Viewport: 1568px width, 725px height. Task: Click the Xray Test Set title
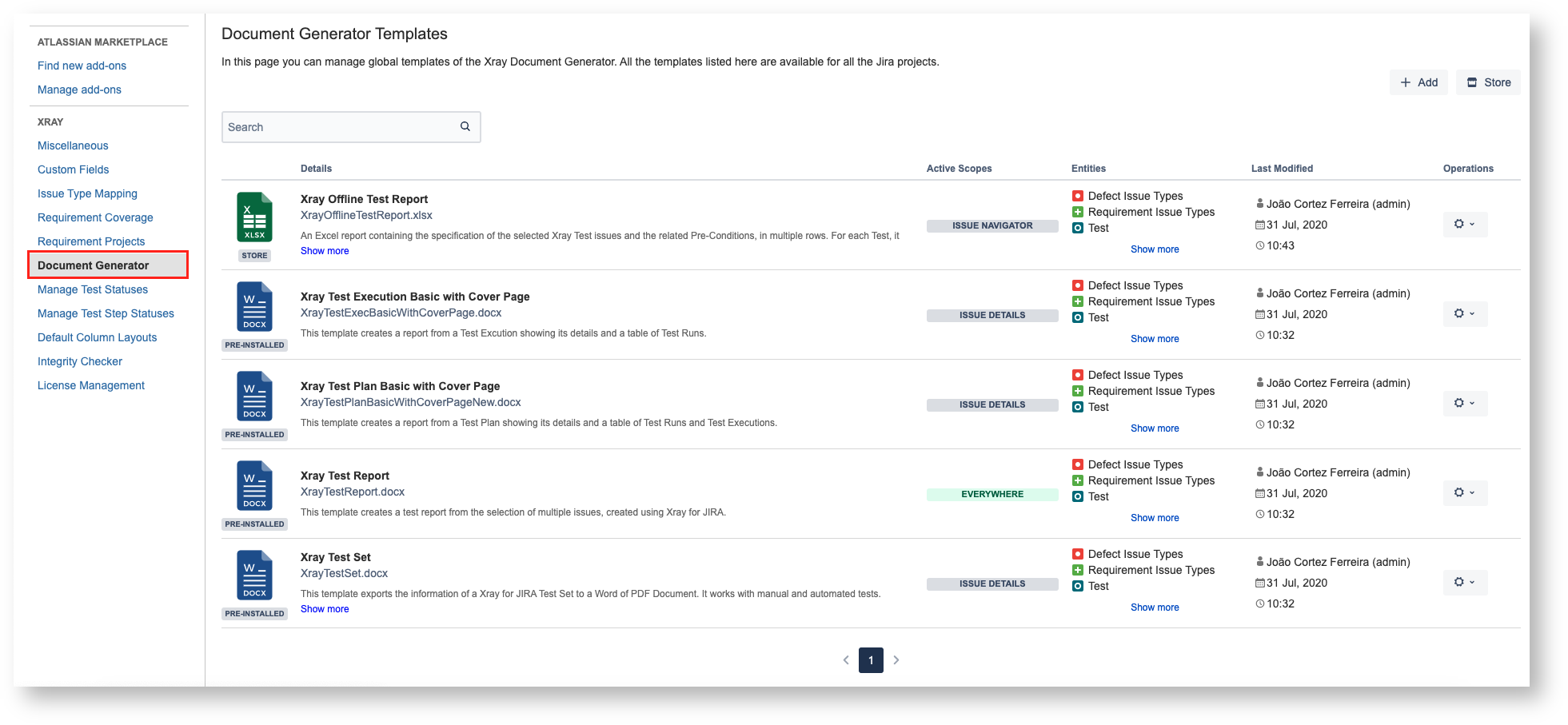click(x=335, y=557)
